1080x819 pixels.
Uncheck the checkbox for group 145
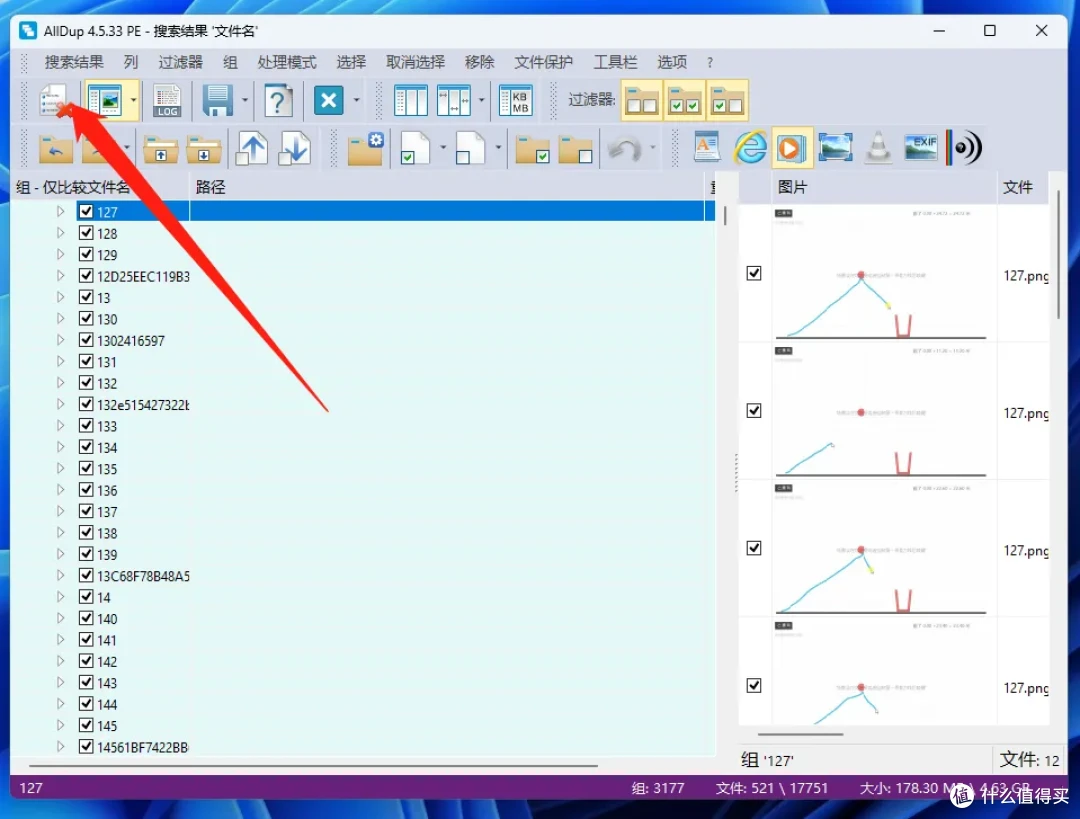[86, 725]
